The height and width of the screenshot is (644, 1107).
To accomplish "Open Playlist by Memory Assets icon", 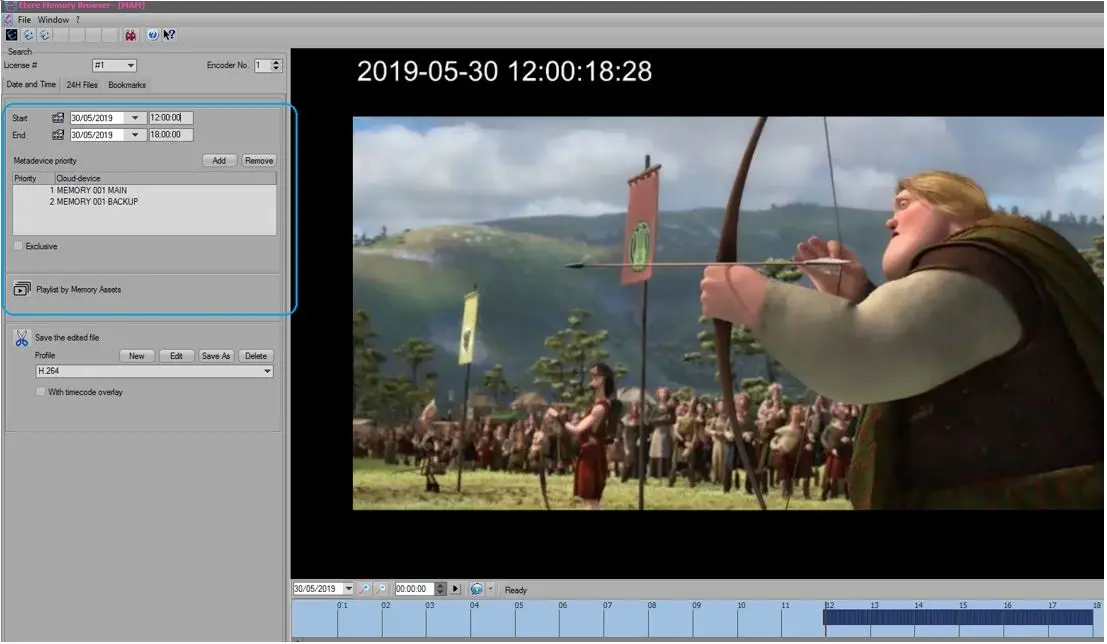I will (22, 290).
